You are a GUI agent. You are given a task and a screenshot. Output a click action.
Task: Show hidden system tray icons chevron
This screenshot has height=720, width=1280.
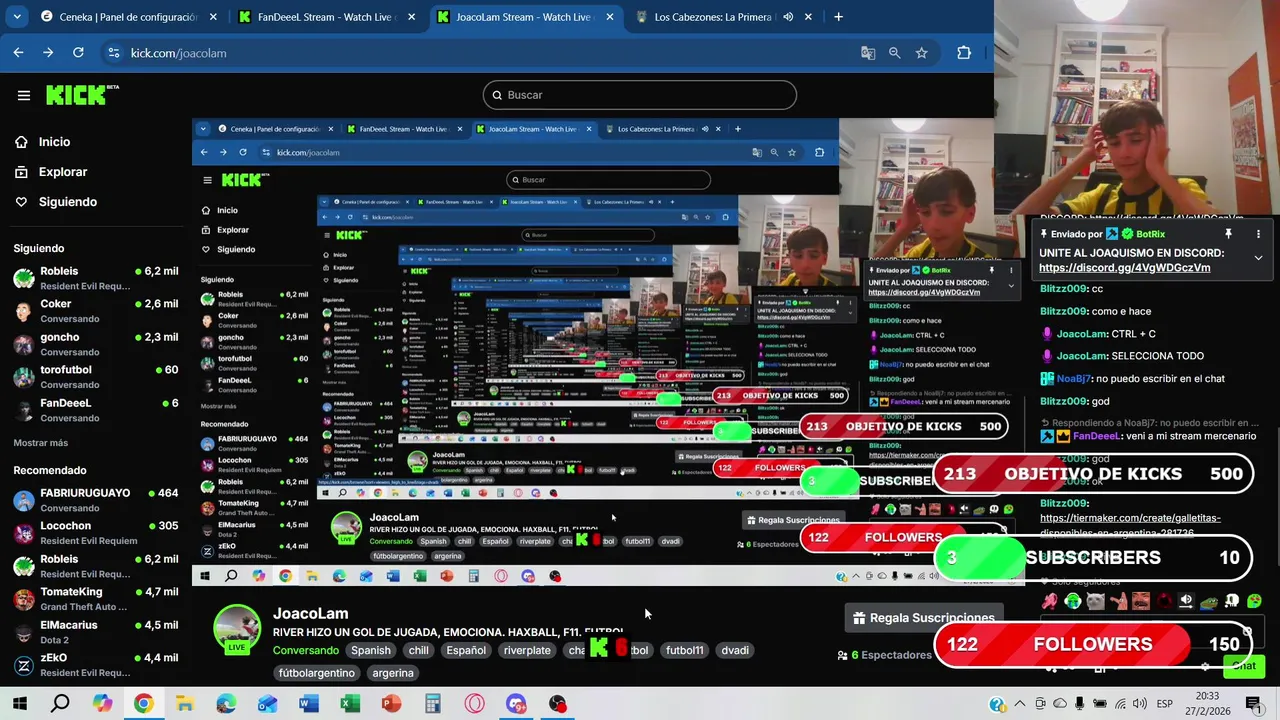tap(1020, 704)
